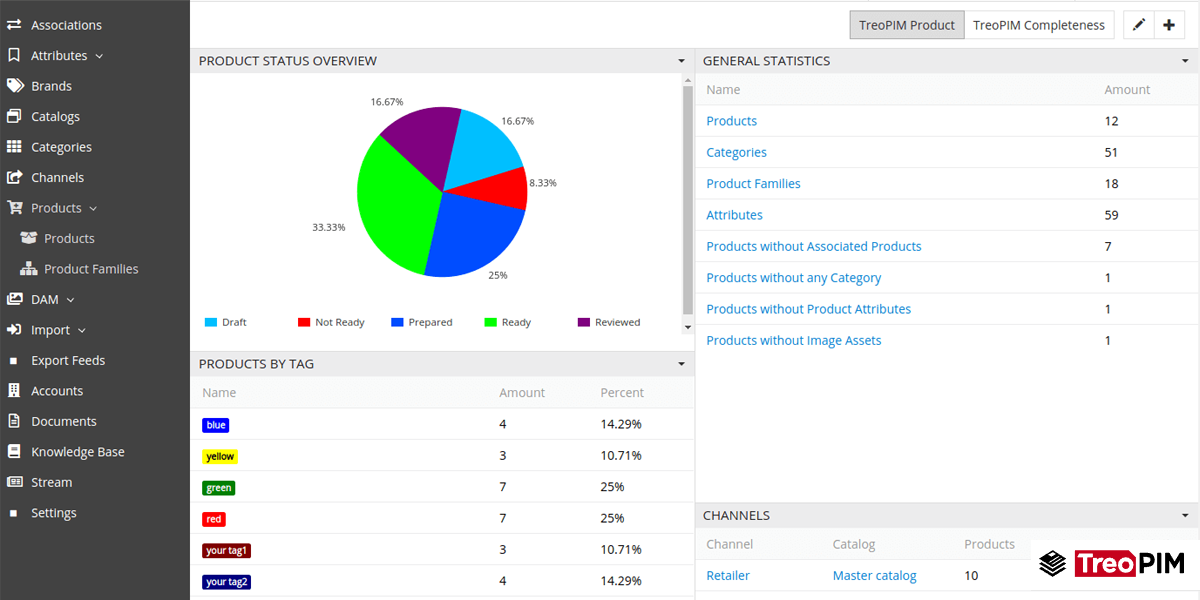
Task: Click the Brands sidebar icon
Action: click(14, 85)
